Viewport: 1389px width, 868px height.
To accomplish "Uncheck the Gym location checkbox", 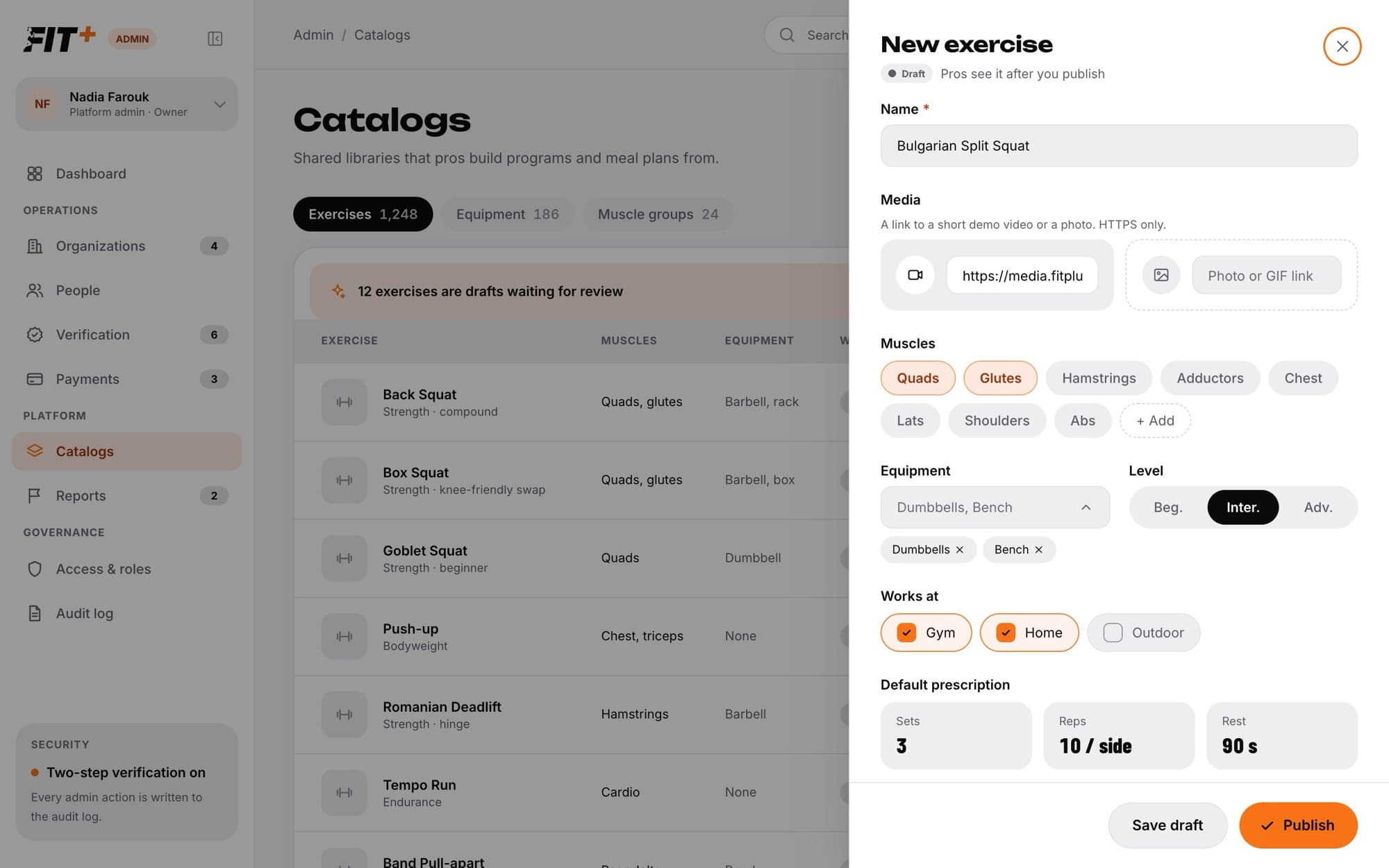I will click(x=906, y=633).
